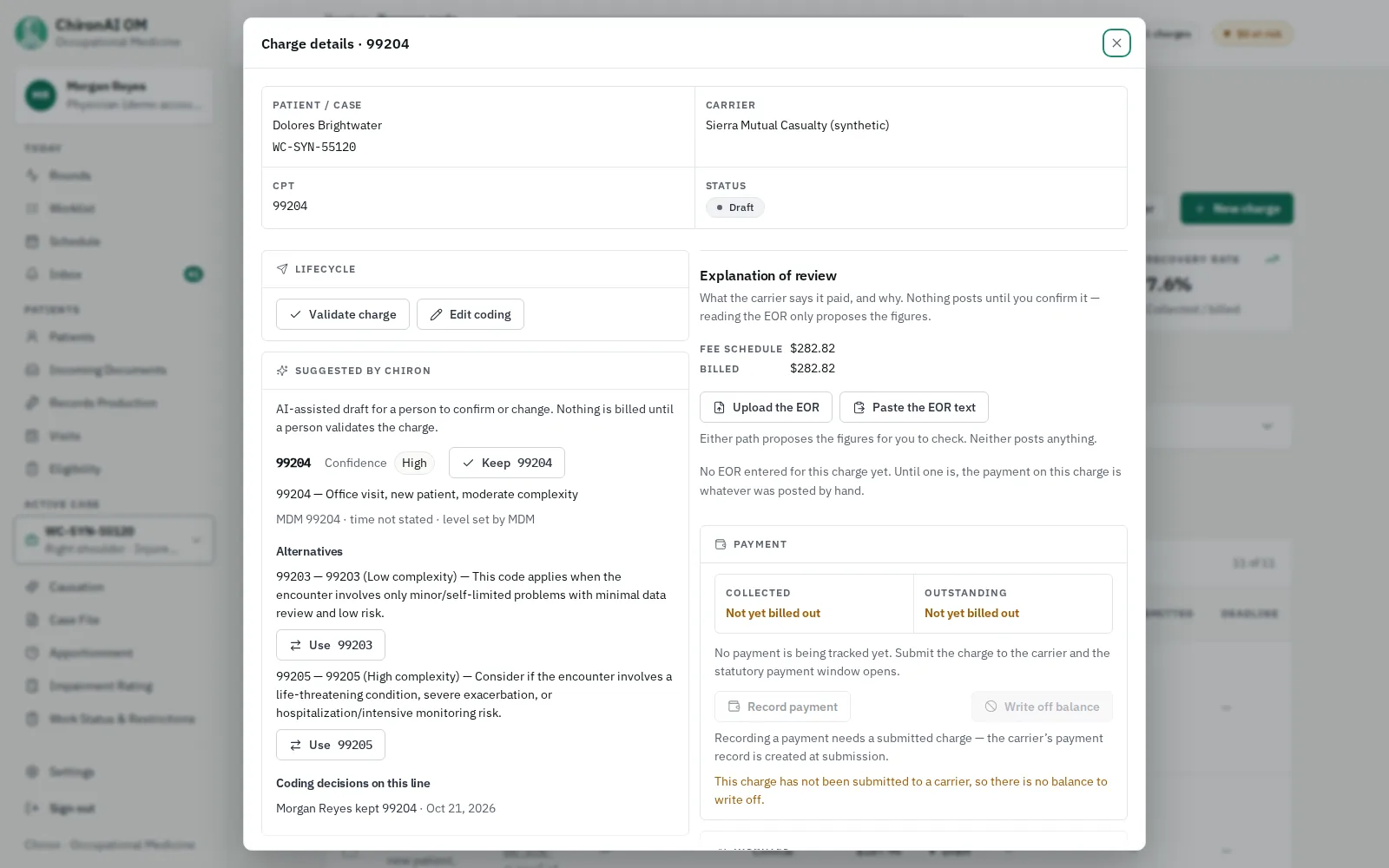This screenshot has height=868, width=1389.
Task: Click patient name Dolores Brightwater
Action: pos(327,125)
